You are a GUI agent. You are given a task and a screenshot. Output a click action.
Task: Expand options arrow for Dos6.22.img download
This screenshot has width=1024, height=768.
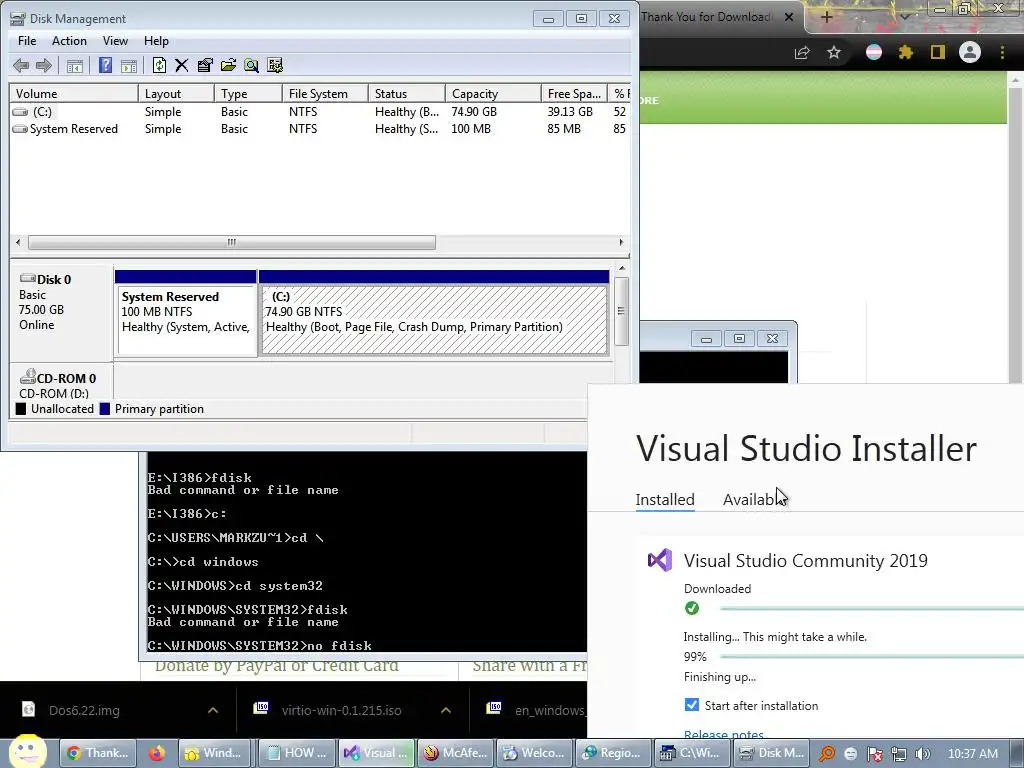tap(213, 711)
